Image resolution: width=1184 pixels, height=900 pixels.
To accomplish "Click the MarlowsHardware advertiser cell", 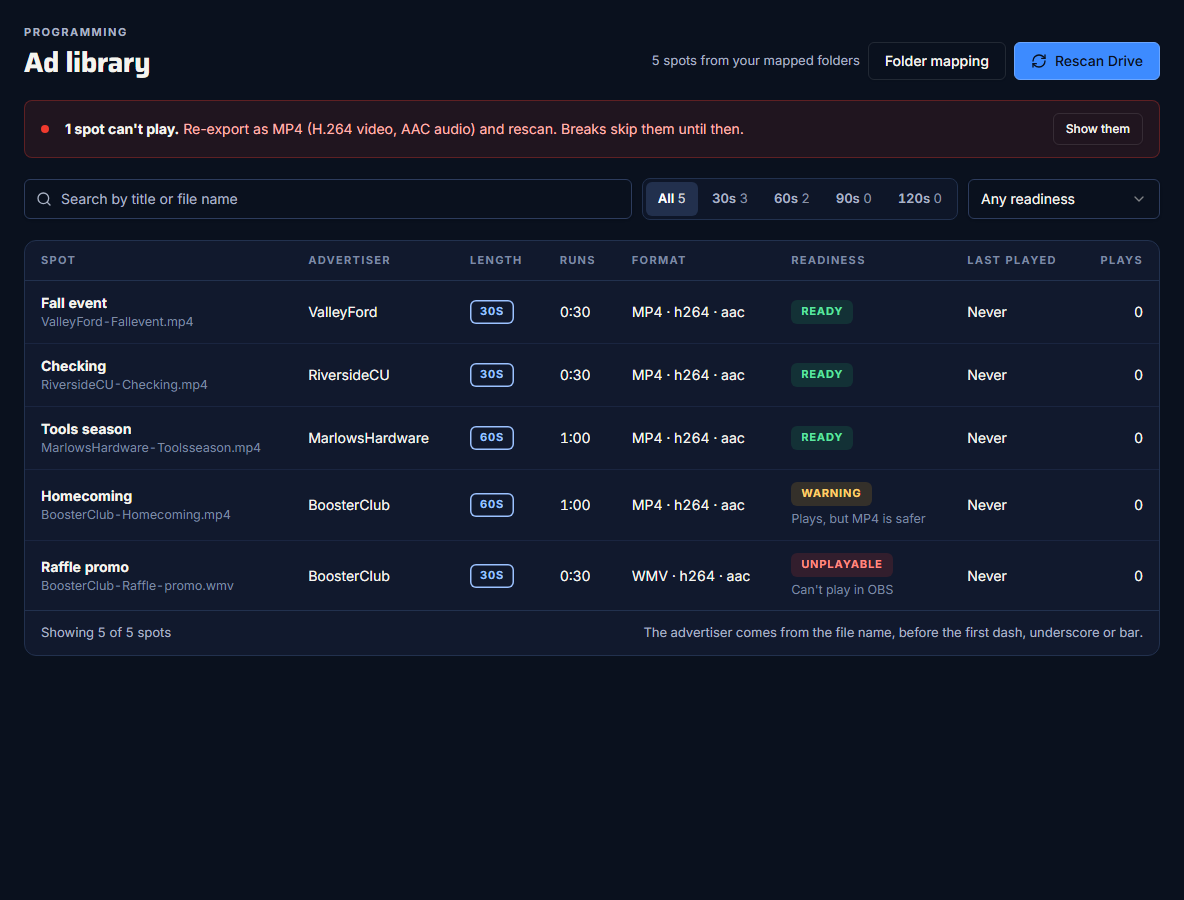I will (368, 438).
